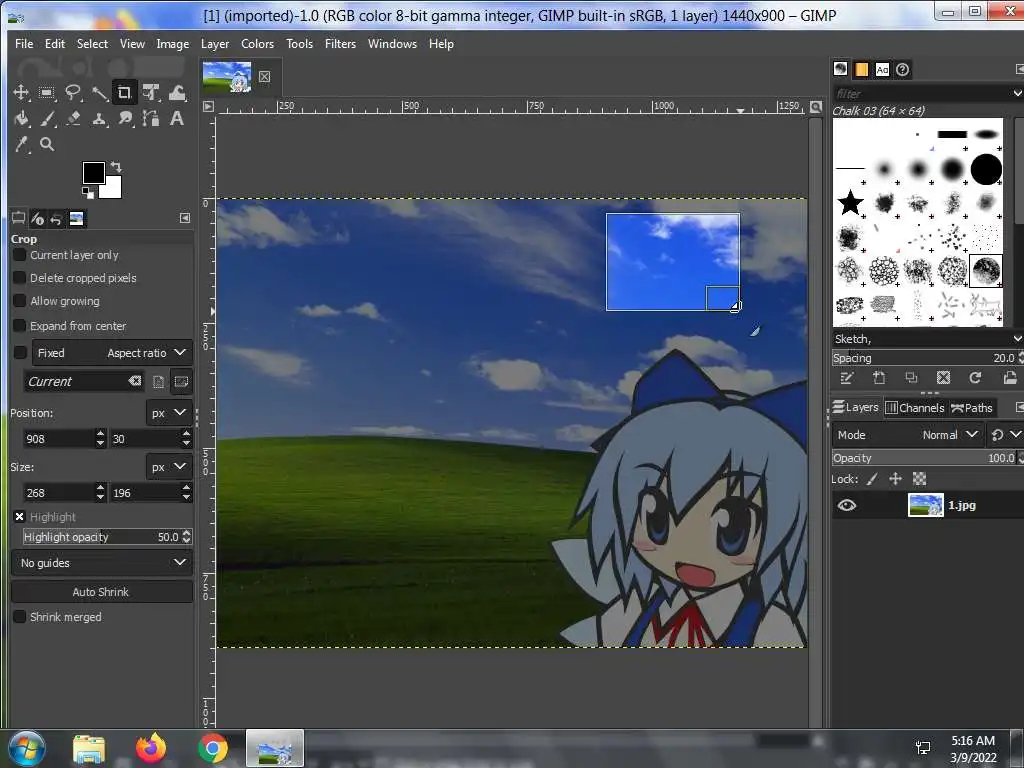Screen dimensions: 1024x768
Task: Hide the 1.jpg layer with eye icon
Action: point(846,505)
